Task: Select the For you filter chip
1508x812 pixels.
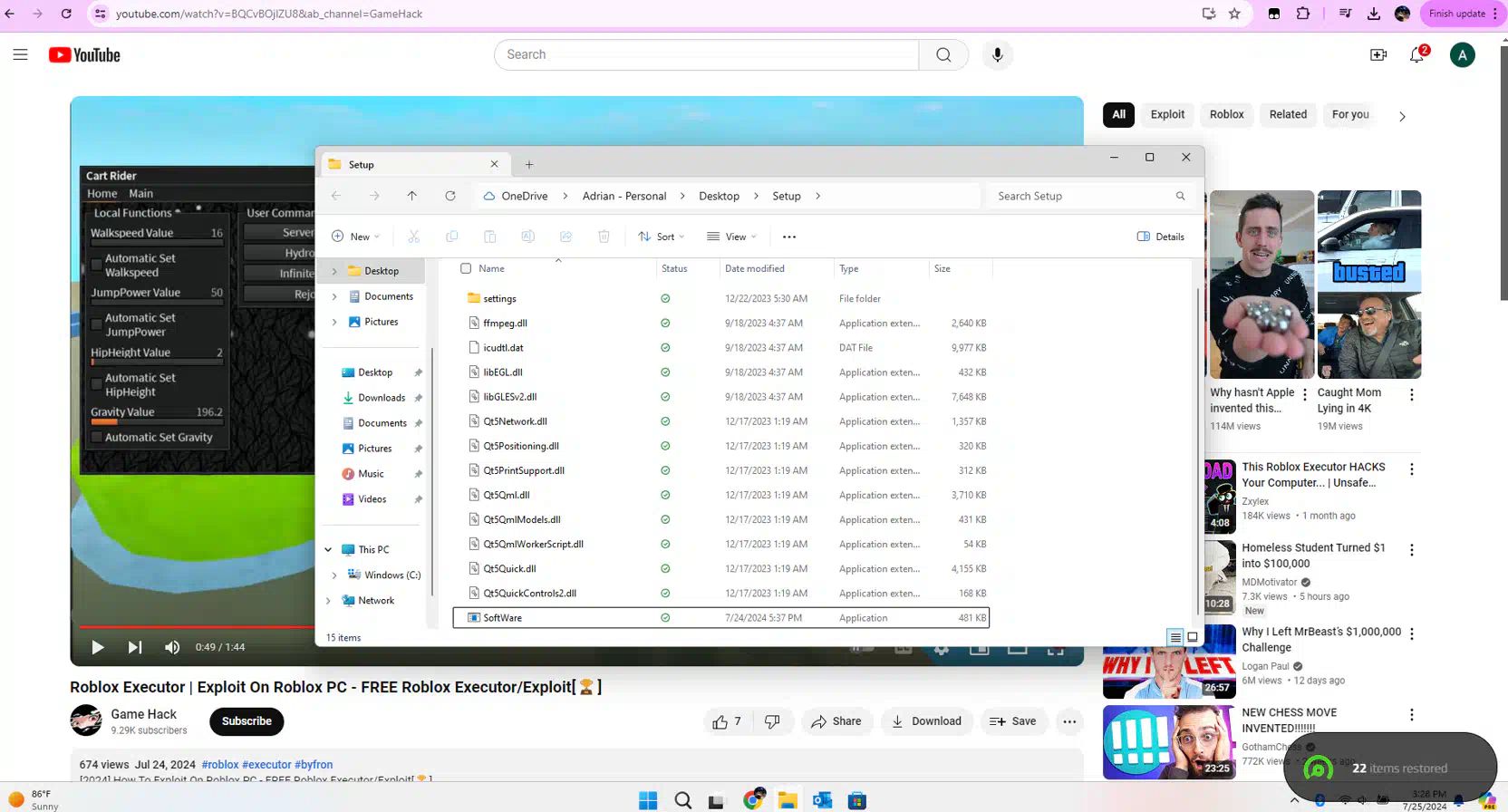Action: click(x=1350, y=114)
